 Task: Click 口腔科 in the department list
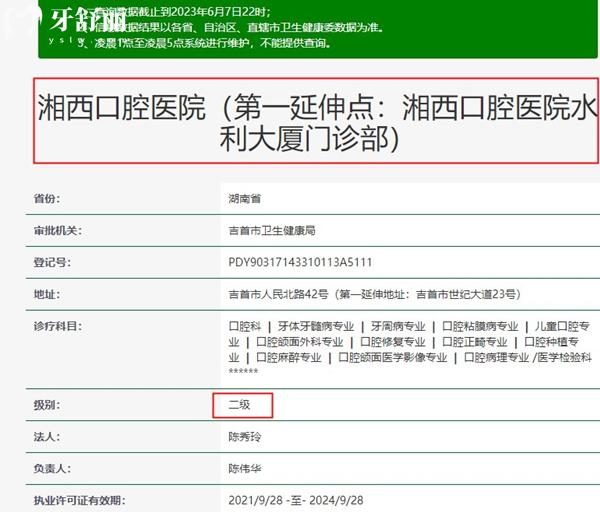(x=245, y=326)
